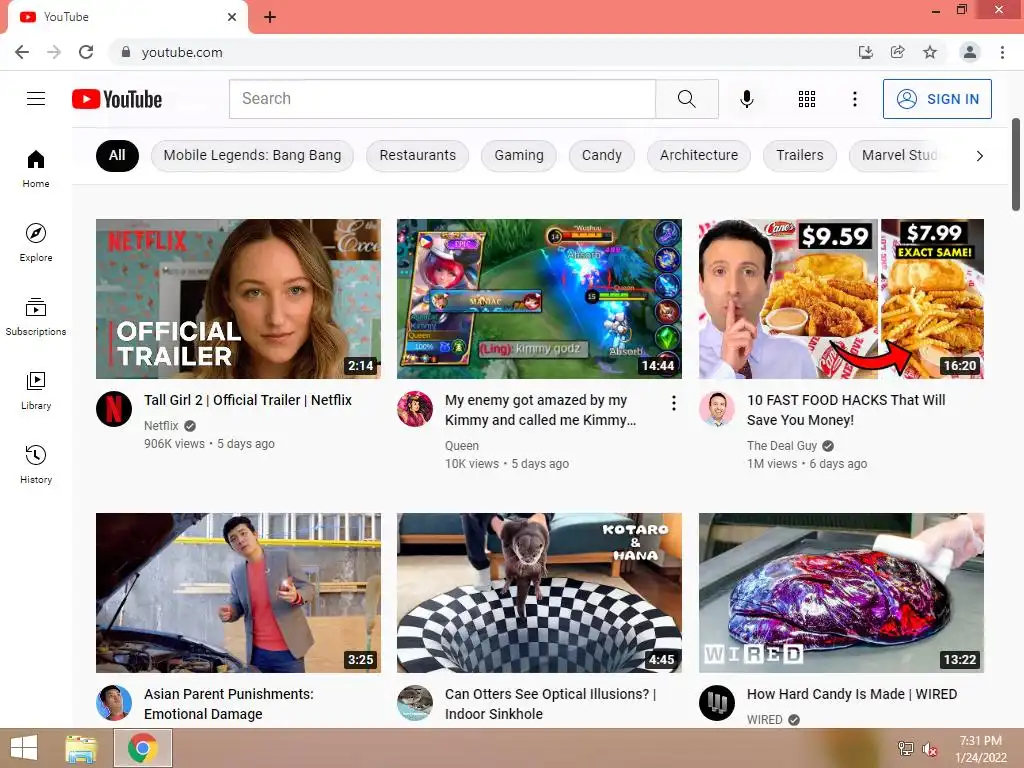Click Asian Parent Punishments channel avatar
Image resolution: width=1024 pixels, height=768 pixels.
point(114,703)
